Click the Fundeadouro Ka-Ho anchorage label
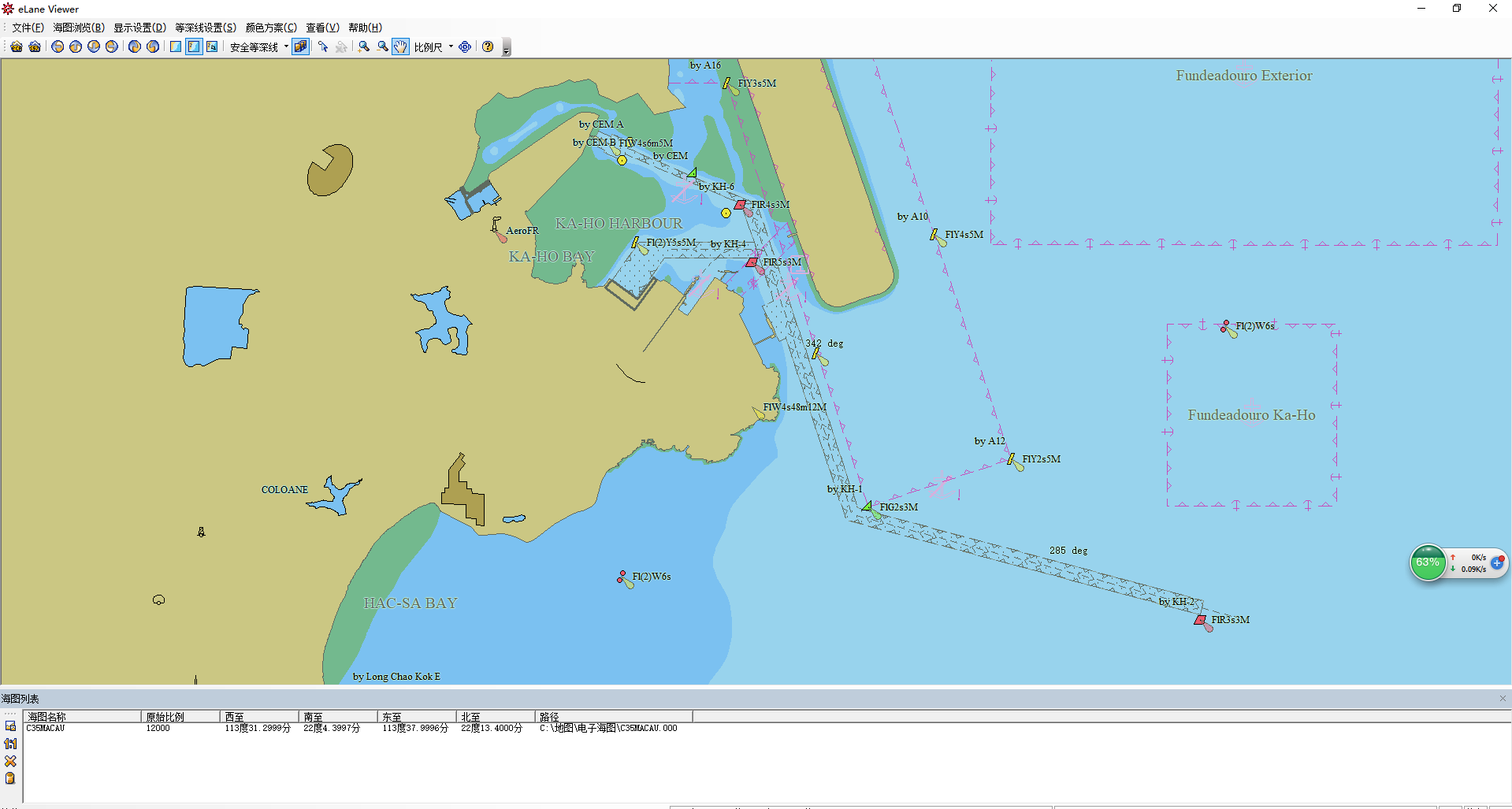Image resolution: width=1512 pixels, height=809 pixels. click(x=1251, y=415)
